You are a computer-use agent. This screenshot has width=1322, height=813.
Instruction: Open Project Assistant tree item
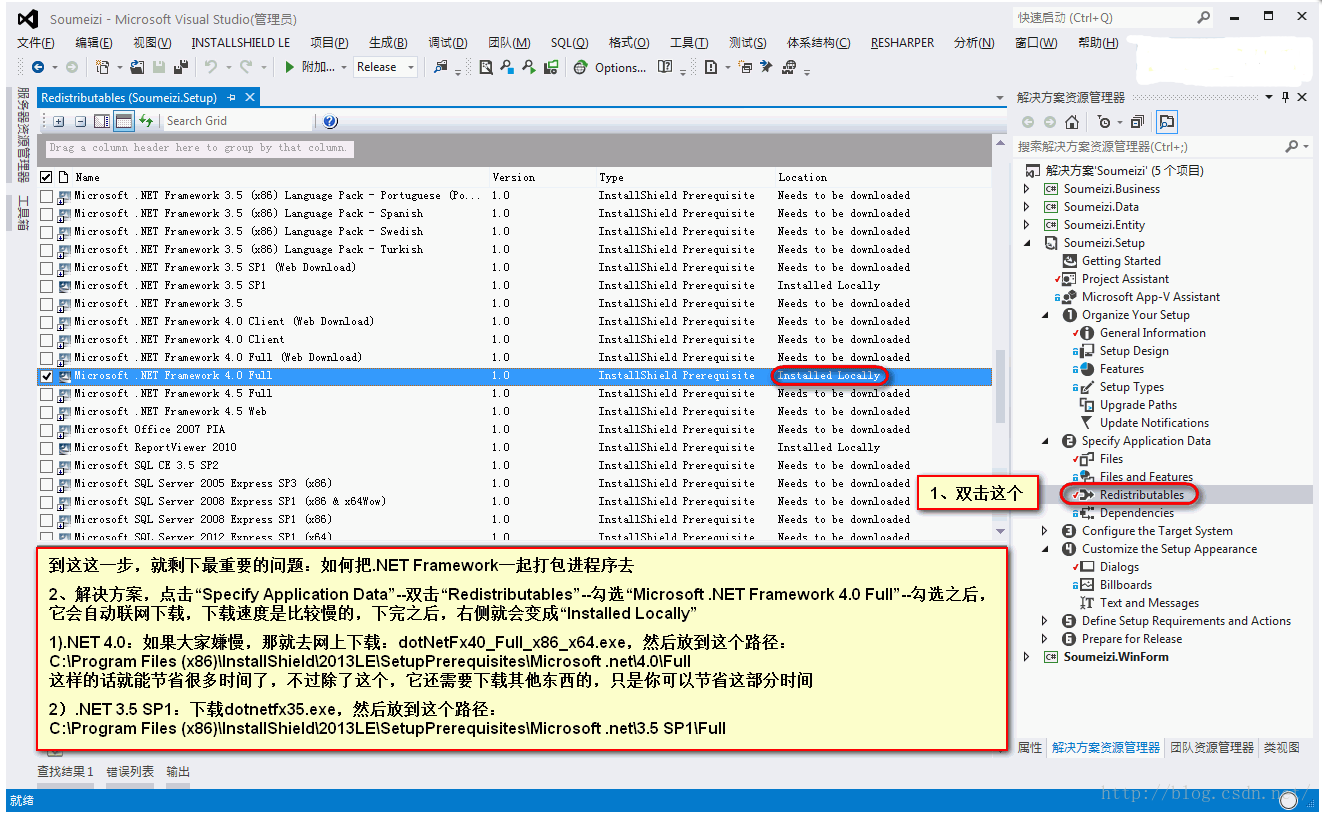(1125, 279)
